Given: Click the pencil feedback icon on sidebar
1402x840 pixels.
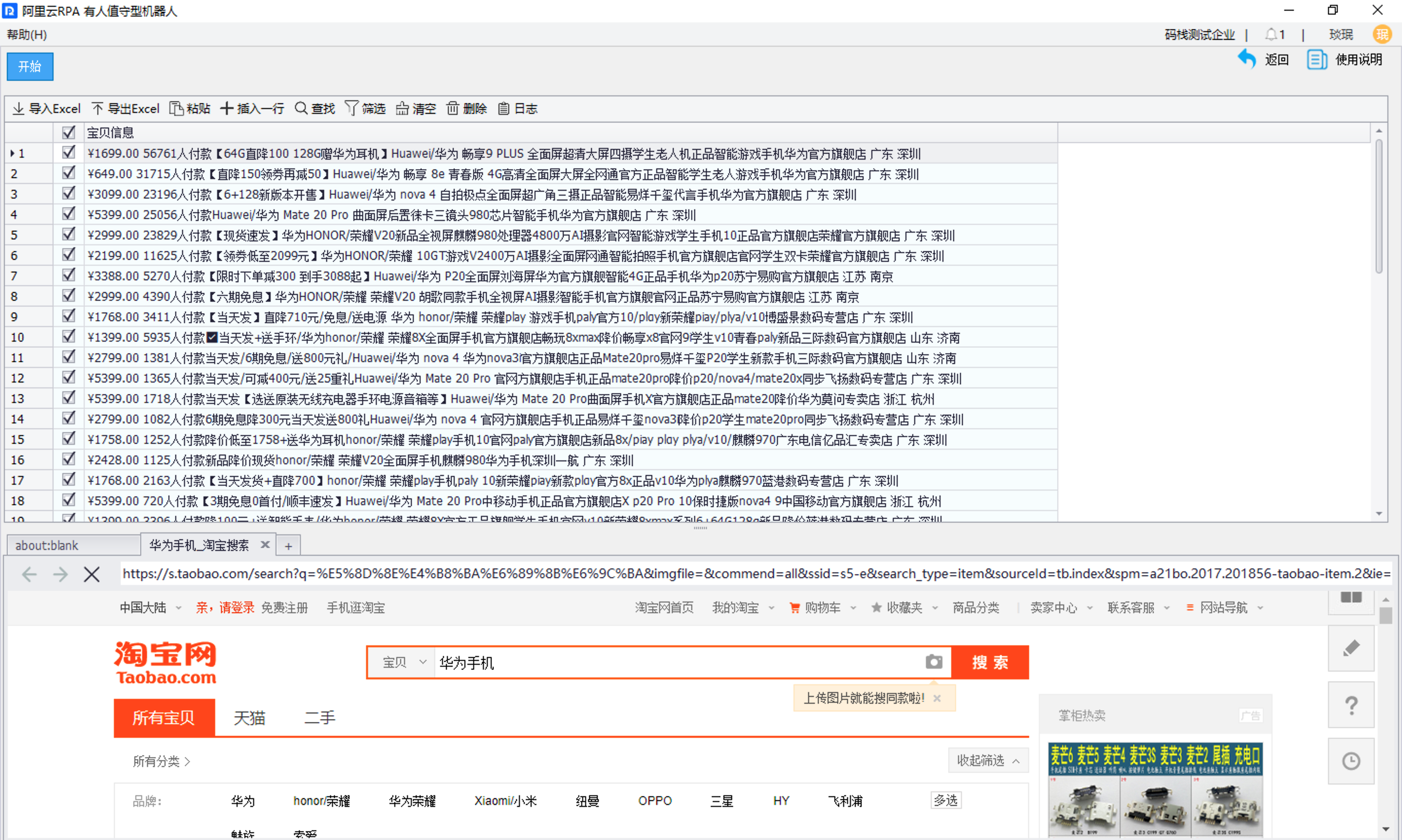Looking at the screenshot, I should tap(1350, 649).
